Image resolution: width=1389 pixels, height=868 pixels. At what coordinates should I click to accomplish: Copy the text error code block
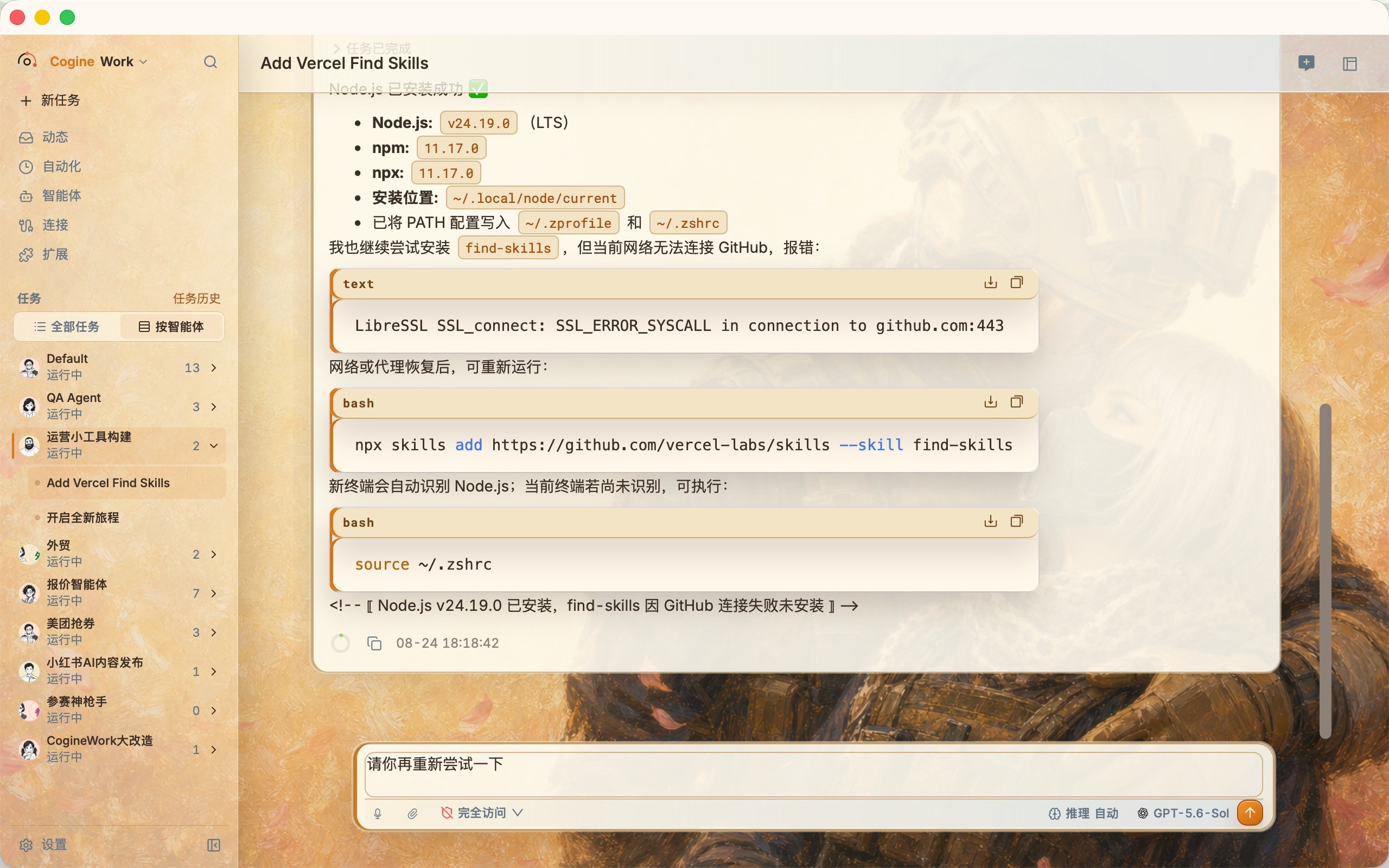[1016, 283]
